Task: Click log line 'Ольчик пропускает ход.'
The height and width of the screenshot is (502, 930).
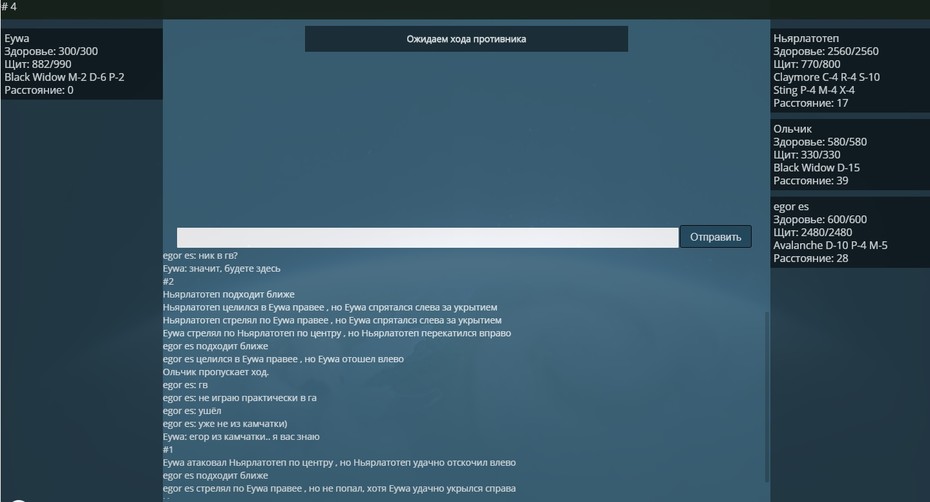Action: [216, 372]
